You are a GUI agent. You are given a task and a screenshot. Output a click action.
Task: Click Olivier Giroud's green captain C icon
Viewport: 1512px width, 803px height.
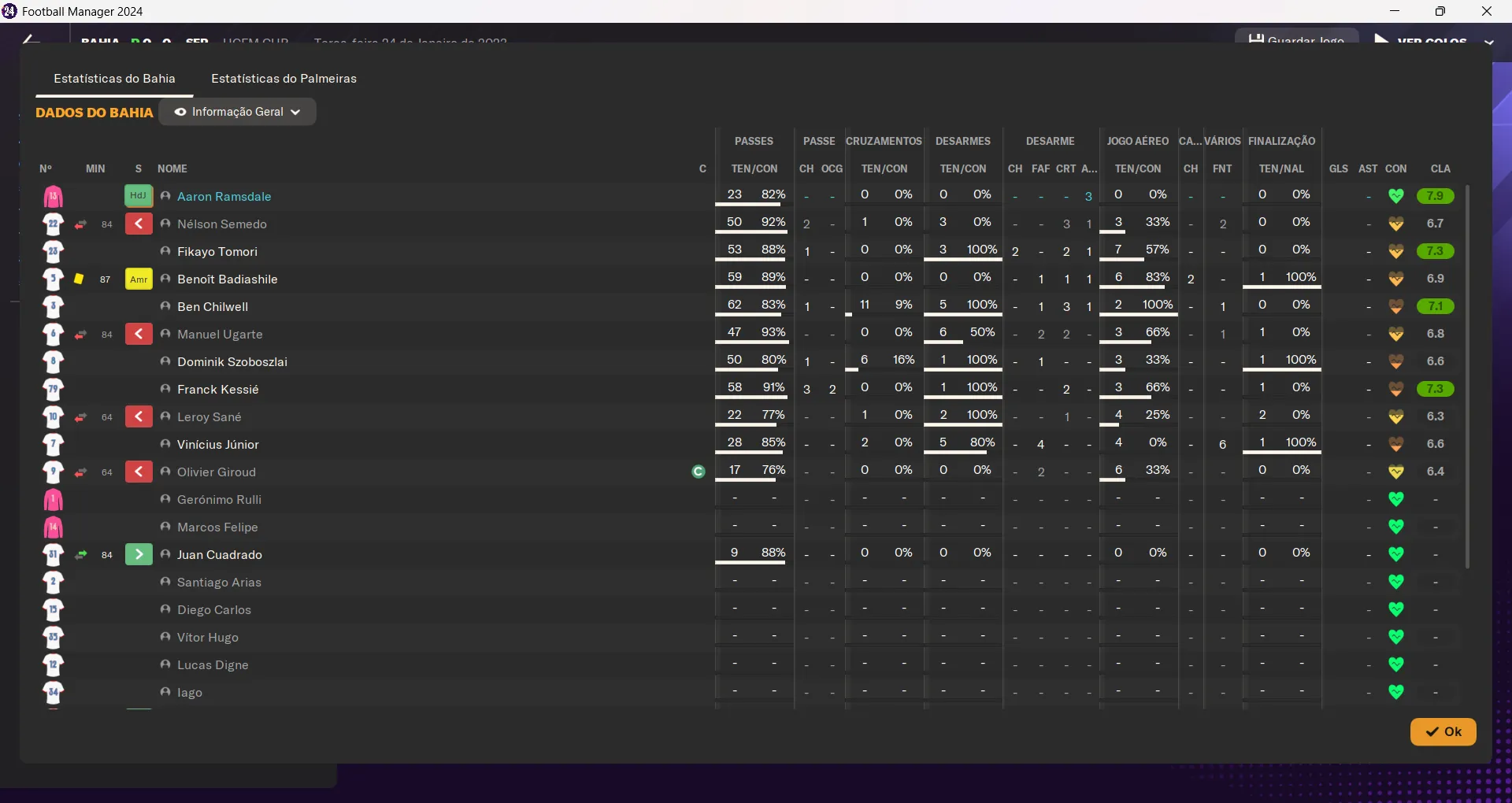click(x=698, y=472)
